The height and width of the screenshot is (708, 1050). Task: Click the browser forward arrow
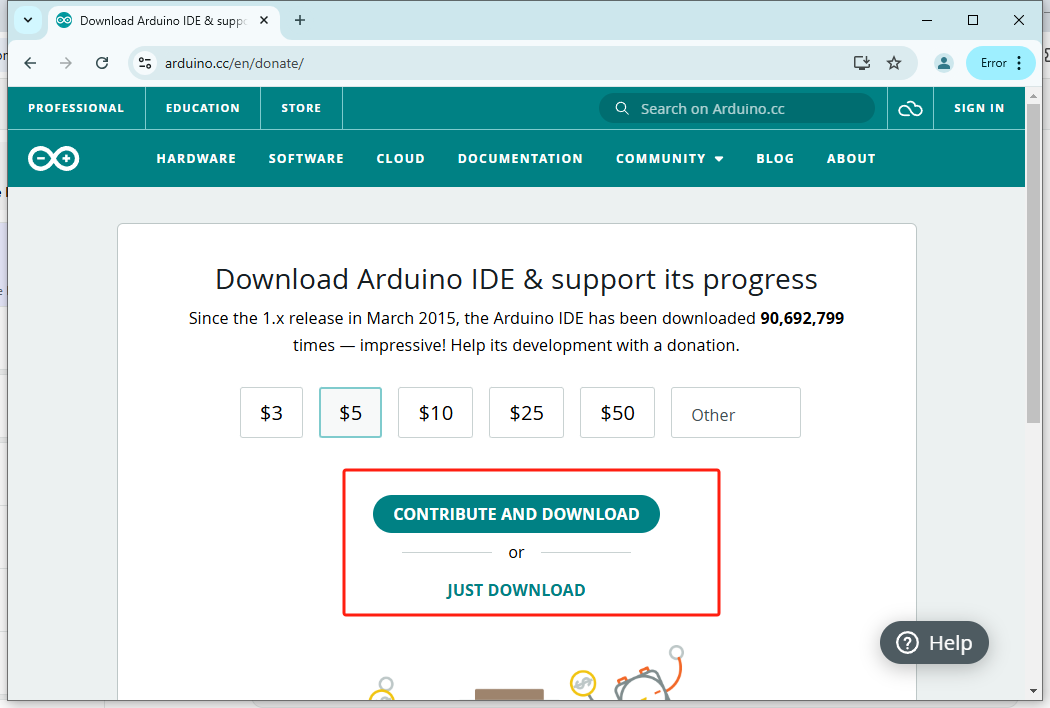(x=66, y=63)
